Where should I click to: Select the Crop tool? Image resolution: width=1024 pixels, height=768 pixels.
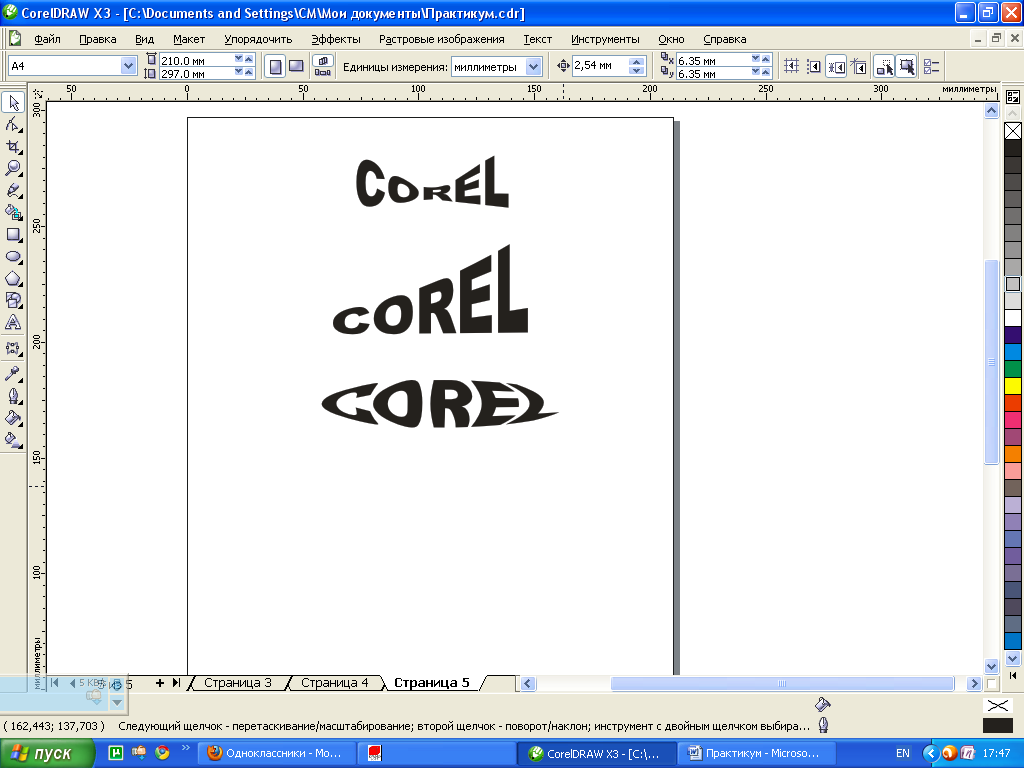coord(13,146)
